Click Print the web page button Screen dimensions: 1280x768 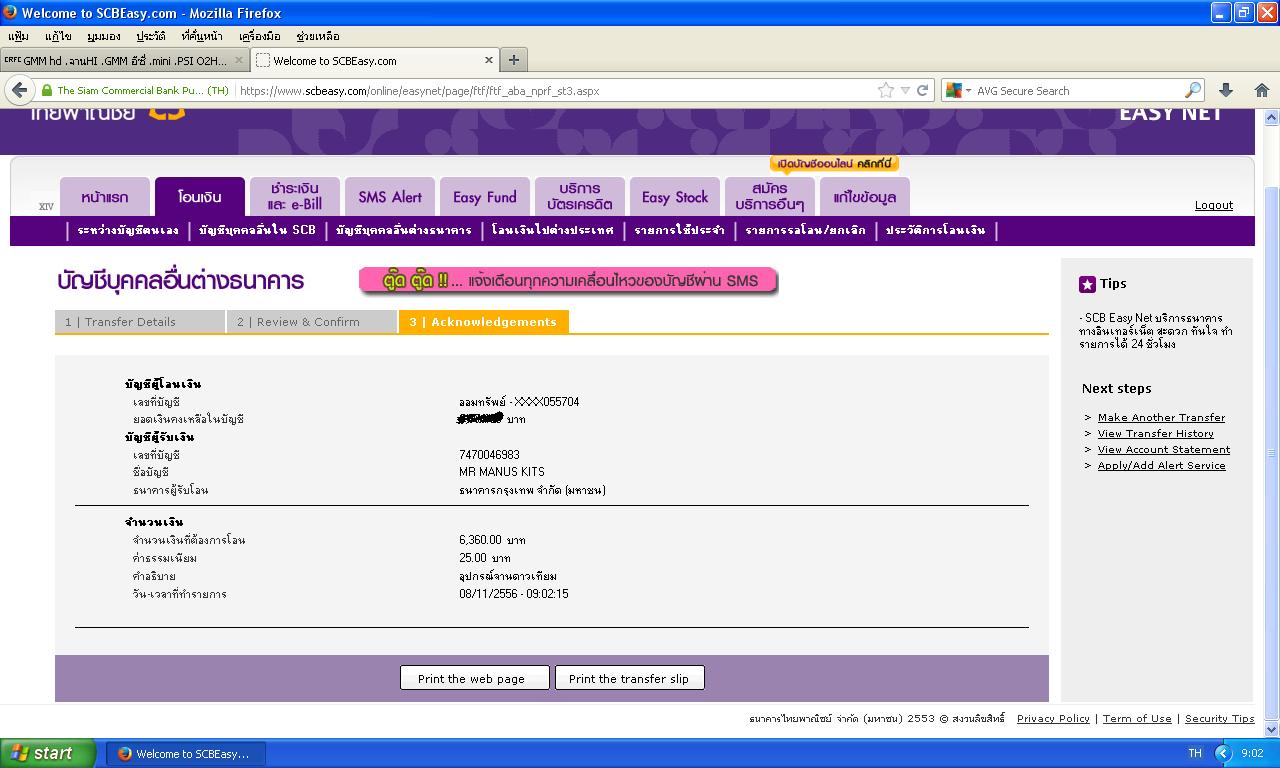[475, 678]
